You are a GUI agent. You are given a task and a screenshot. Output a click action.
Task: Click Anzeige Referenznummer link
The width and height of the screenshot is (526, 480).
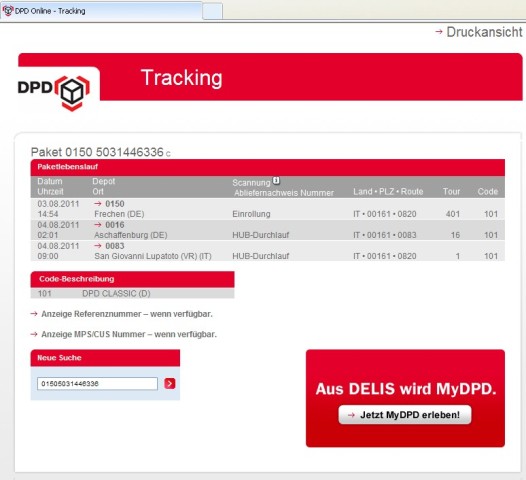coord(127,314)
